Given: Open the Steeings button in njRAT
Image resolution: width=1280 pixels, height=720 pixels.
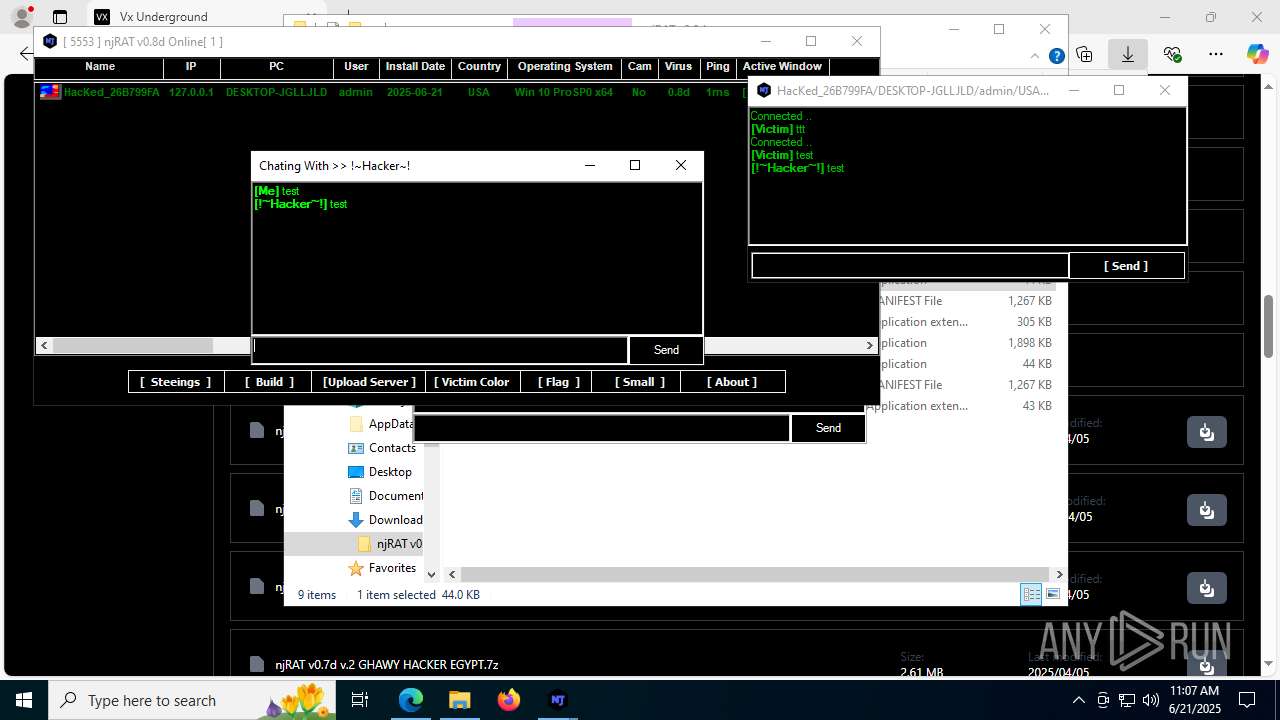Looking at the screenshot, I should click(x=175, y=382).
